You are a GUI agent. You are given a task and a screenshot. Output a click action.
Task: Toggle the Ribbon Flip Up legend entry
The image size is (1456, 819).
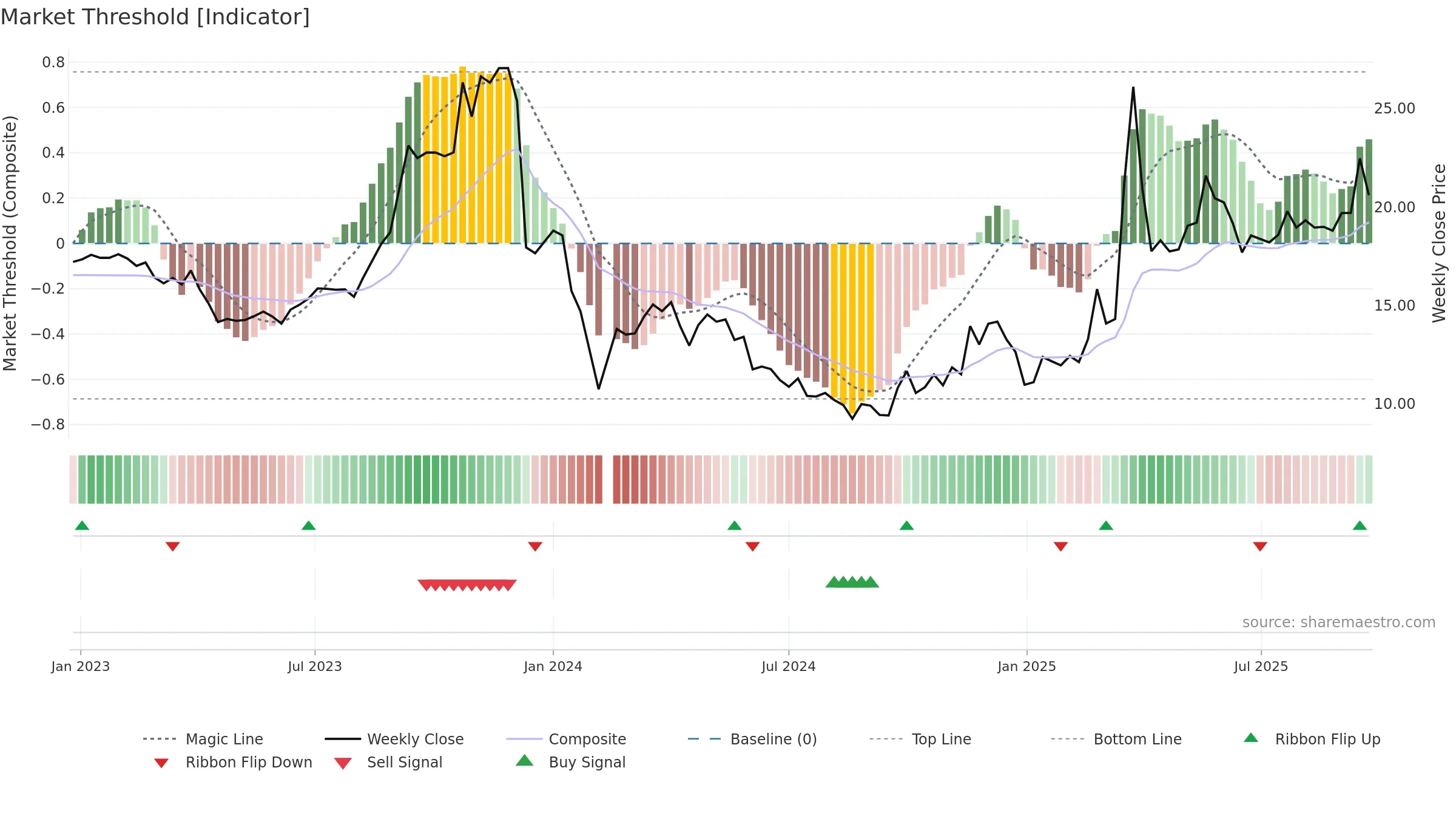coord(1312,739)
